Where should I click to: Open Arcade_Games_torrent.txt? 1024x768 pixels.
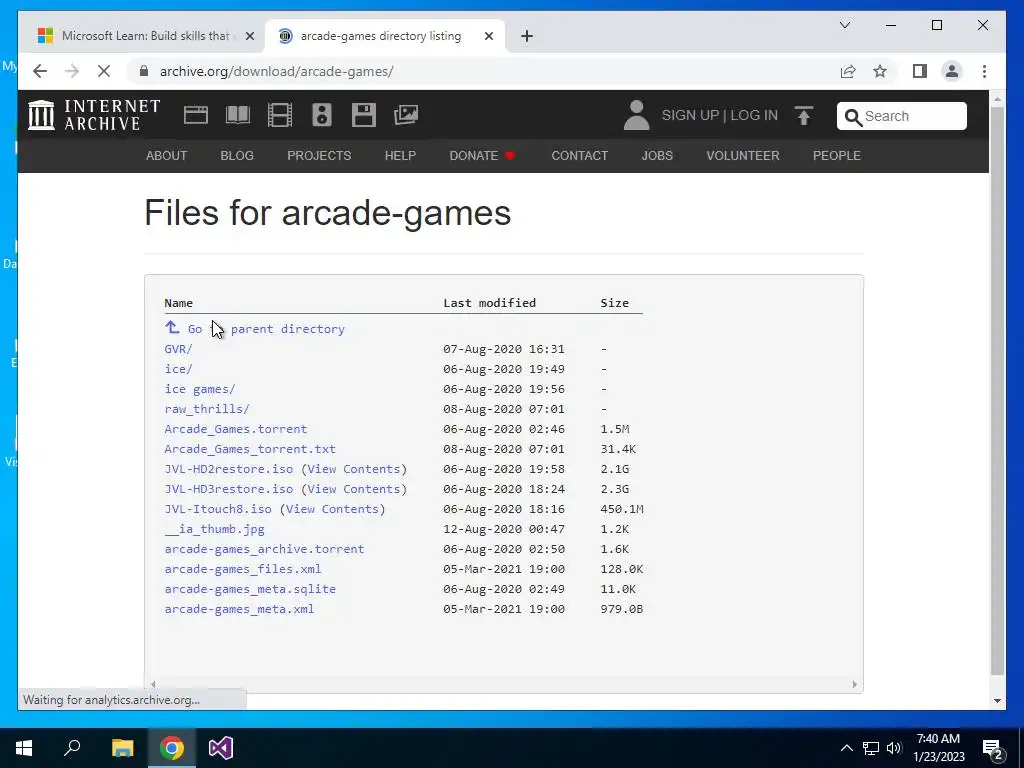pyautogui.click(x=250, y=449)
